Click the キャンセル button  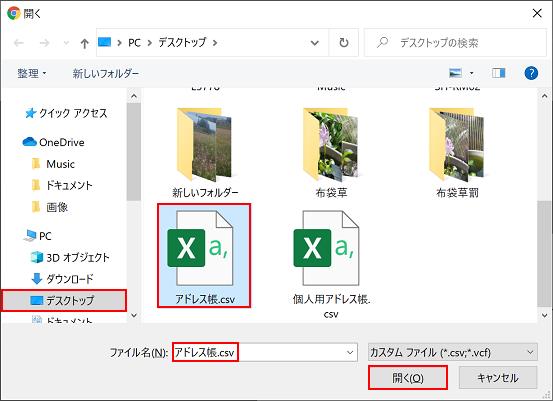498,378
